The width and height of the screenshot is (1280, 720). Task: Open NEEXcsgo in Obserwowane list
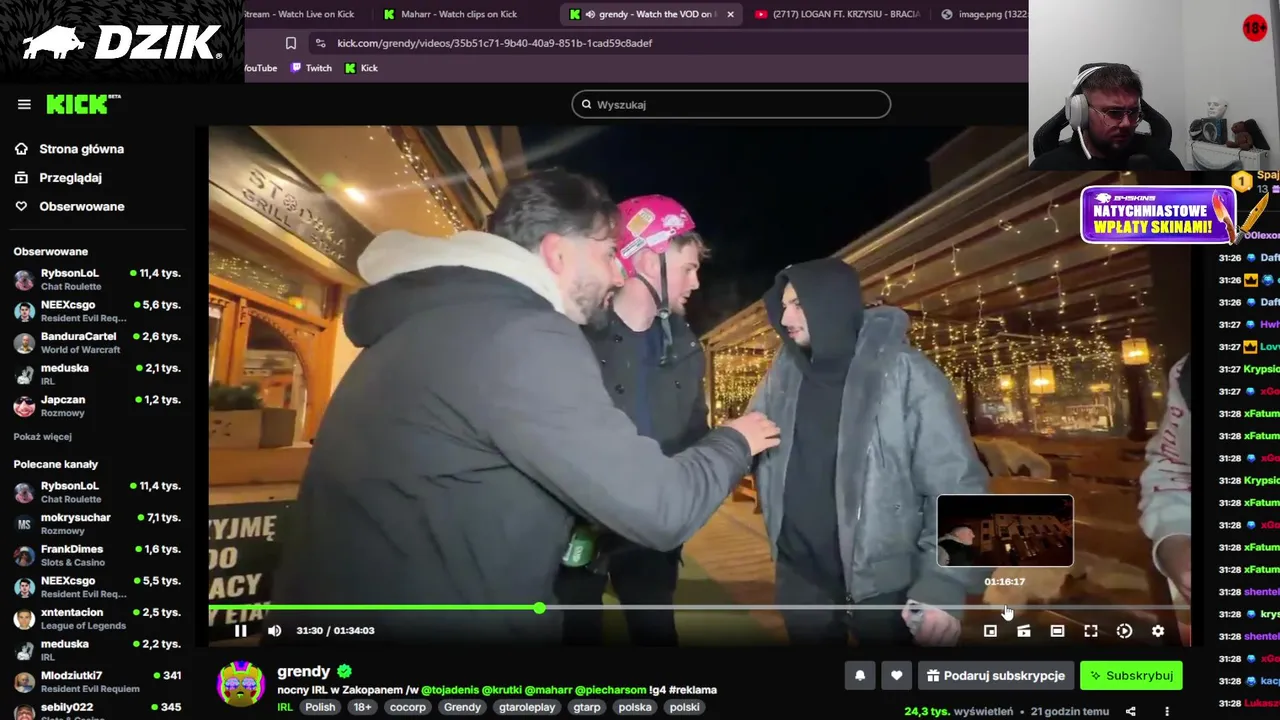97,311
